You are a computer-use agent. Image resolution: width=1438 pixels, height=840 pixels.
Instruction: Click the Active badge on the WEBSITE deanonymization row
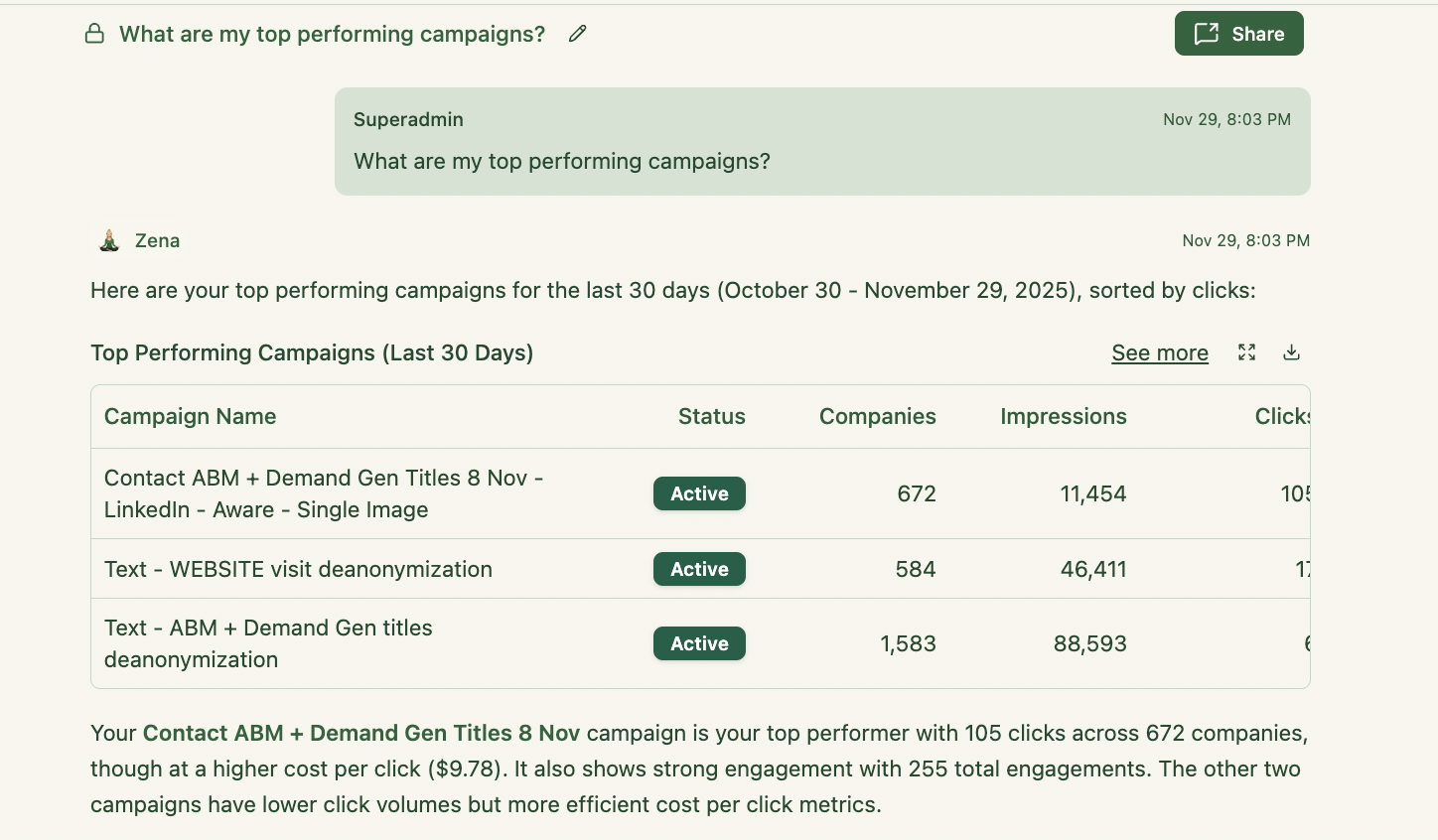(699, 569)
